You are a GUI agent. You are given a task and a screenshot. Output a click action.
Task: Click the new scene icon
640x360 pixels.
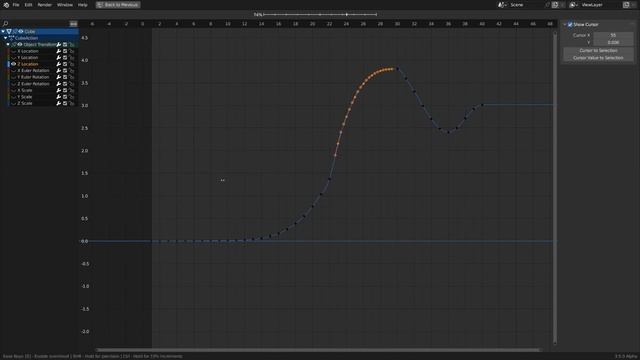tap(555, 5)
